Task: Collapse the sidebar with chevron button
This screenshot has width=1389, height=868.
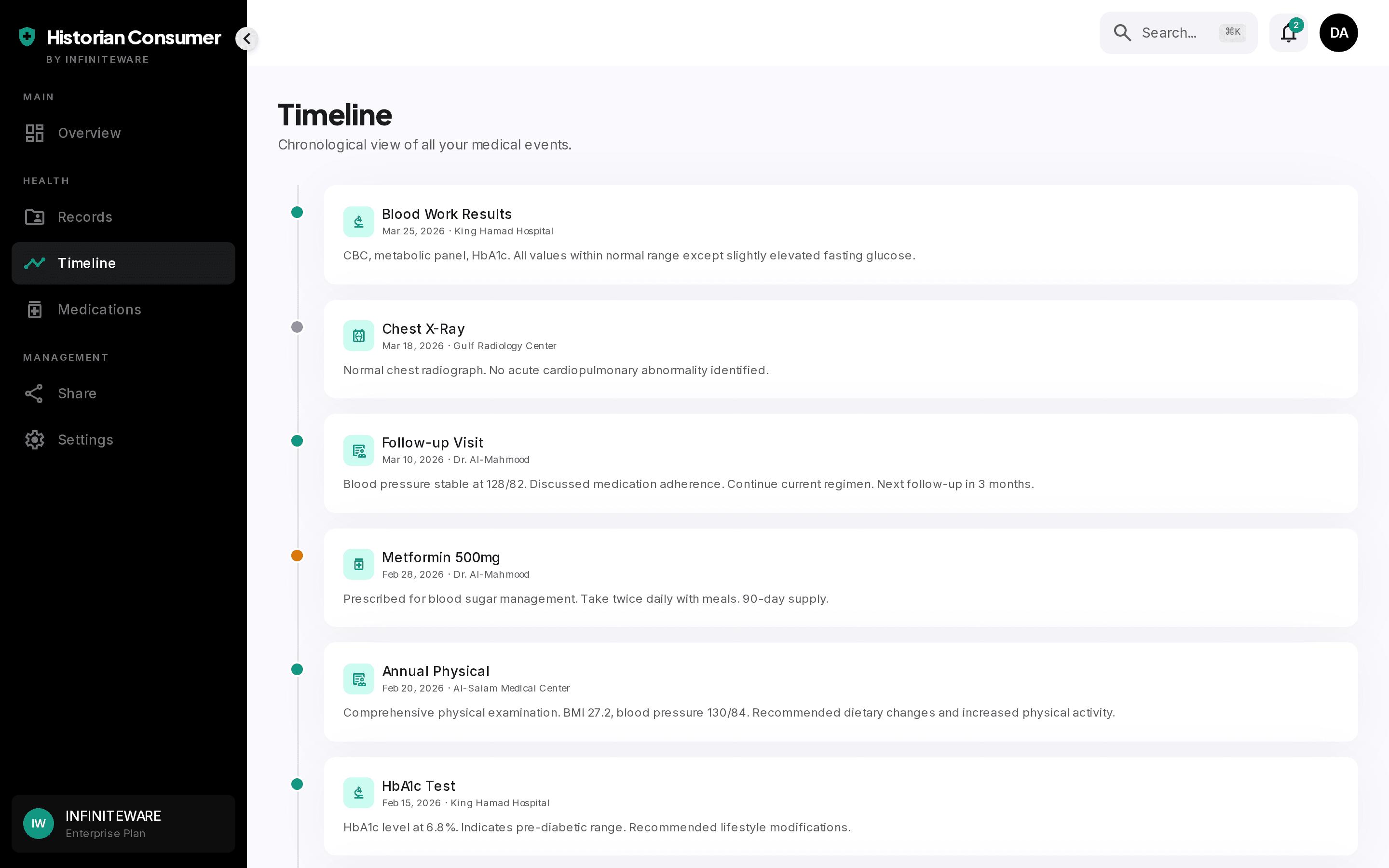Action: pos(247,39)
